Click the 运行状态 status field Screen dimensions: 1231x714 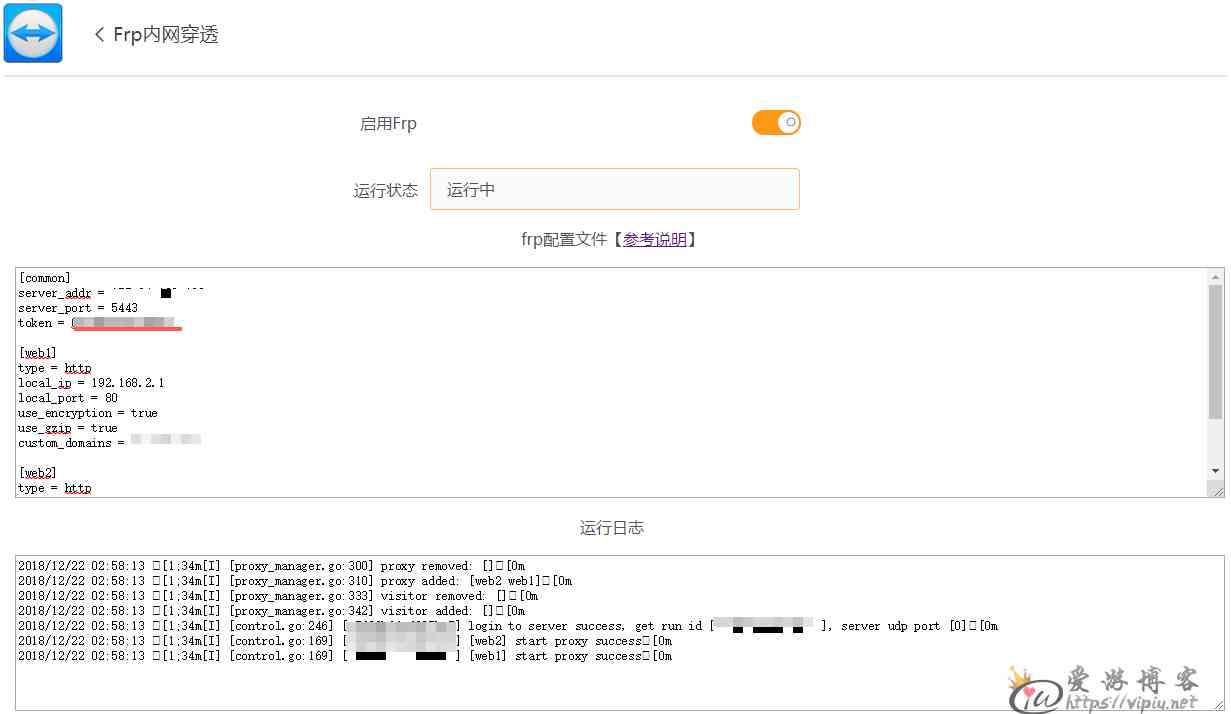point(615,189)
